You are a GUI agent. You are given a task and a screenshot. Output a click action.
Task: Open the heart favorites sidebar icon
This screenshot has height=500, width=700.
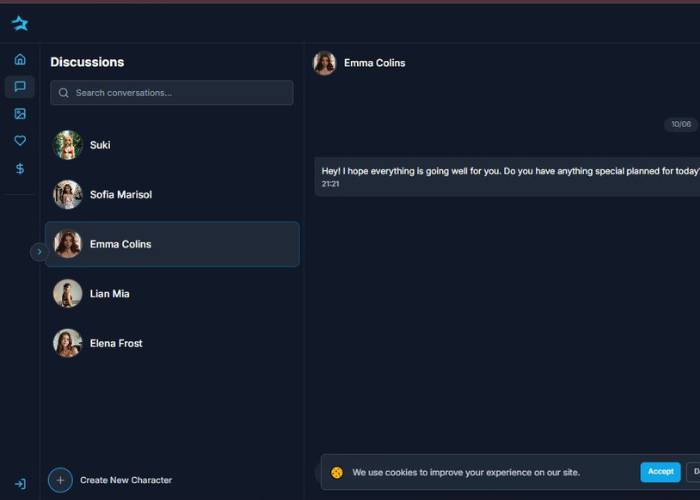click(20, 141)
